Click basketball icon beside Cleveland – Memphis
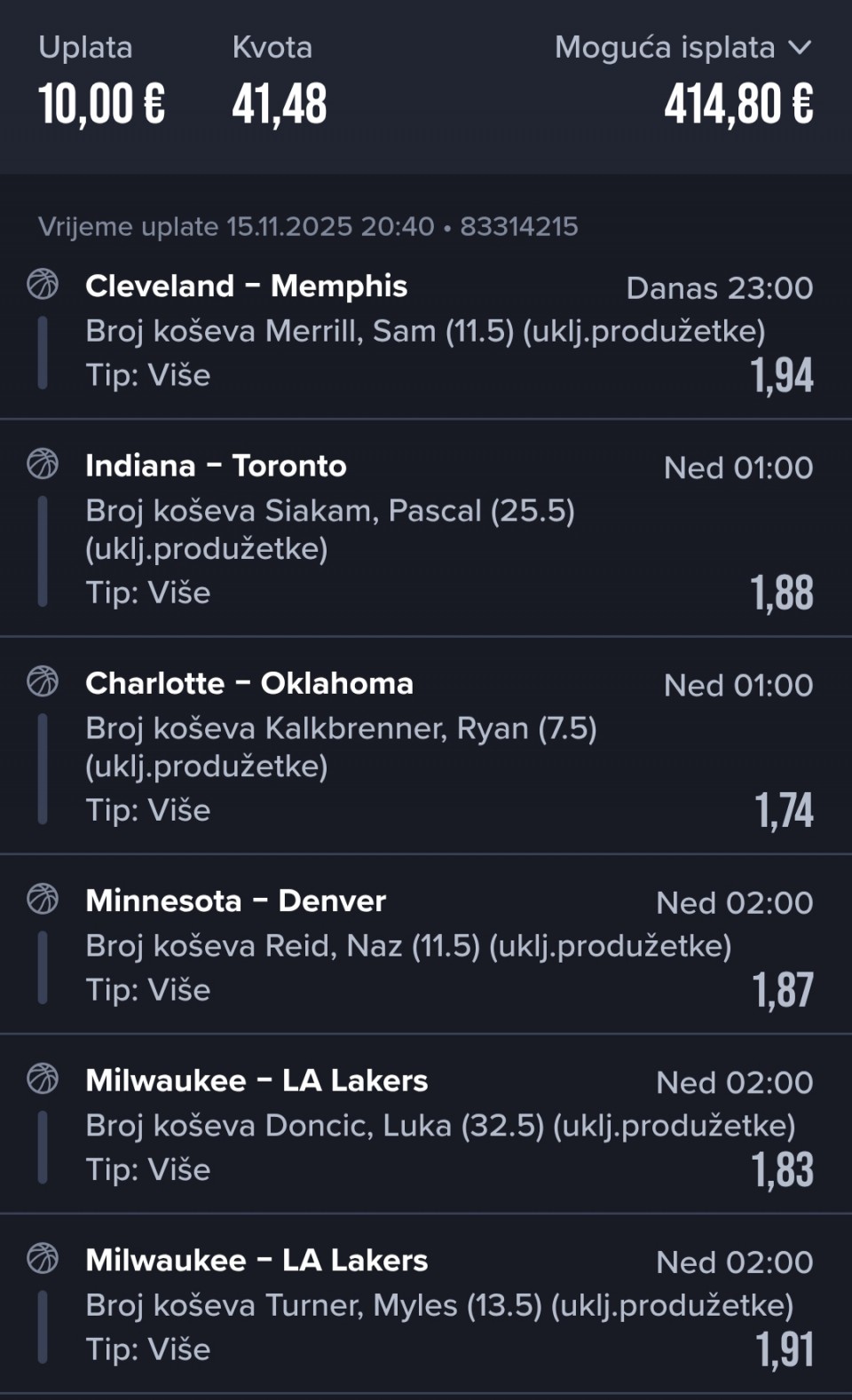 click(x=43, y=284)
